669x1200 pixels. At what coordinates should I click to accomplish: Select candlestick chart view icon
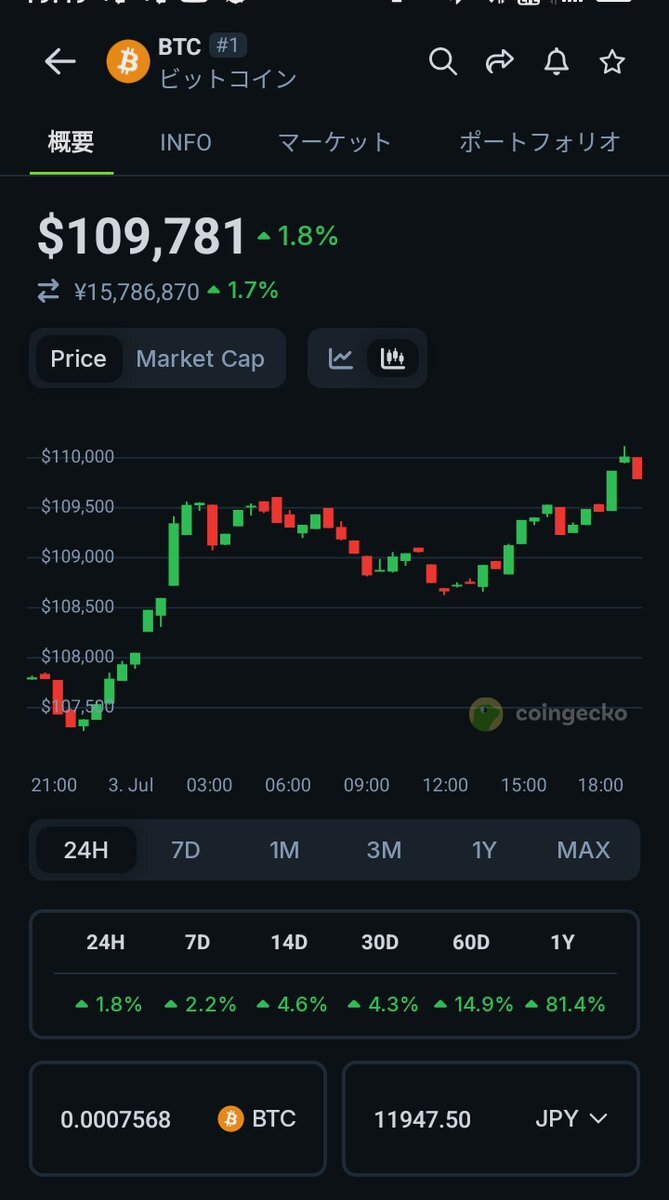pyautogui.click(x=393, y=358)
